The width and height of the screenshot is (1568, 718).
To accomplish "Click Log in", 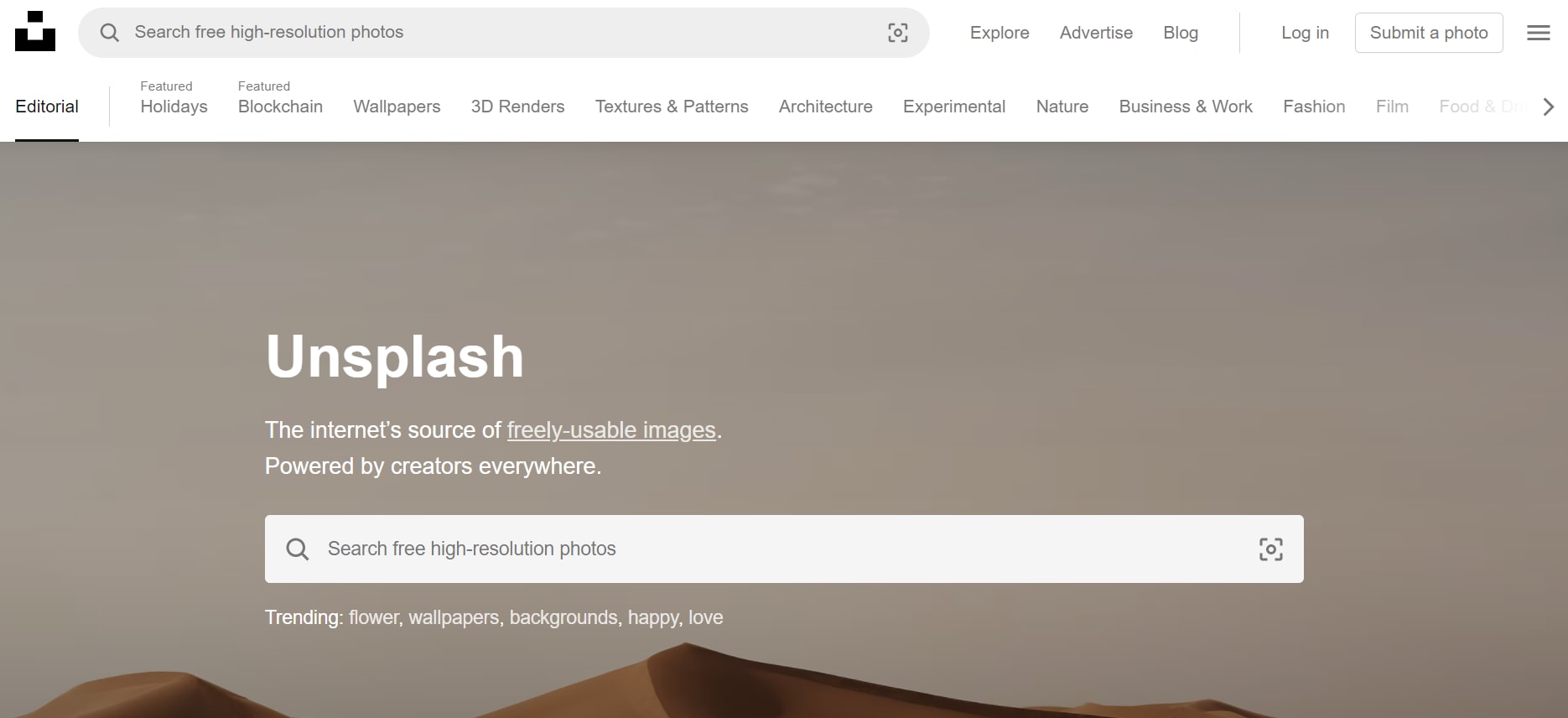I will pyautogui.click(x=1305, y=33).
